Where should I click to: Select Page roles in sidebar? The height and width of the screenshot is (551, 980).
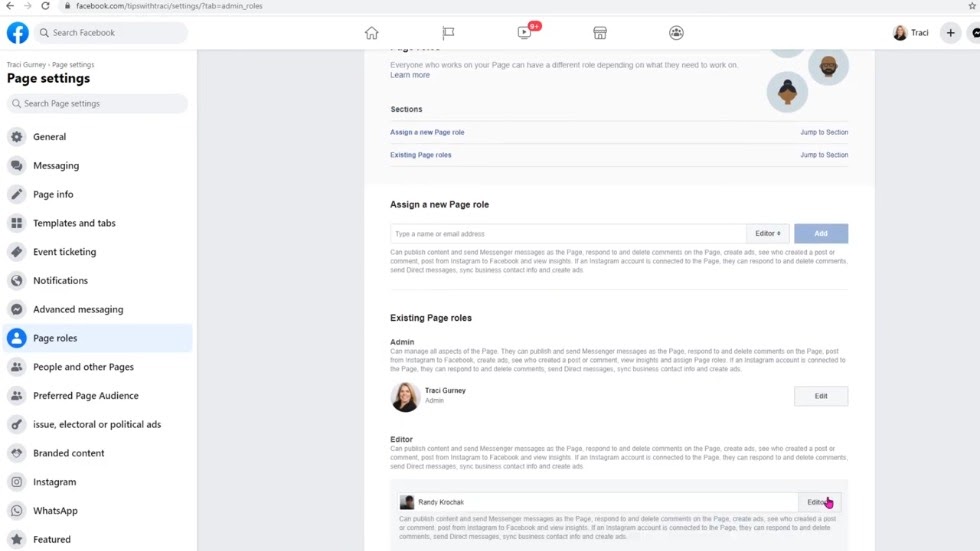(98, 338)
